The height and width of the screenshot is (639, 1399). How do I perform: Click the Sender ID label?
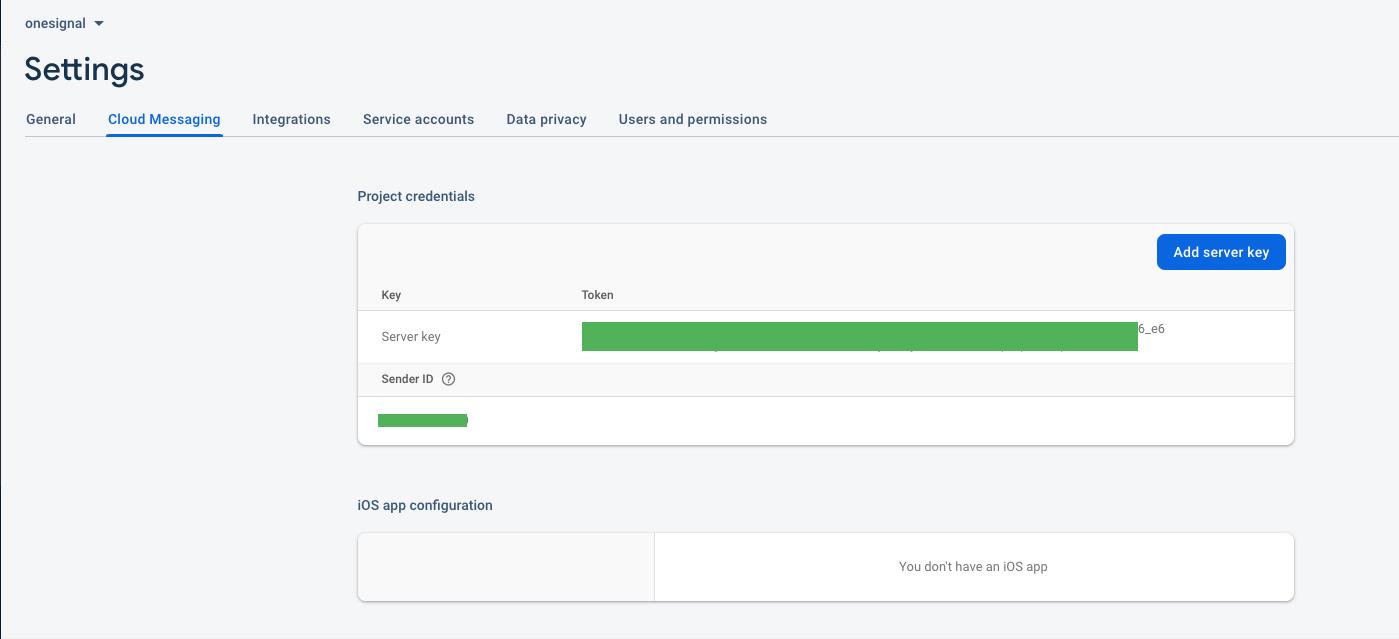407,379
